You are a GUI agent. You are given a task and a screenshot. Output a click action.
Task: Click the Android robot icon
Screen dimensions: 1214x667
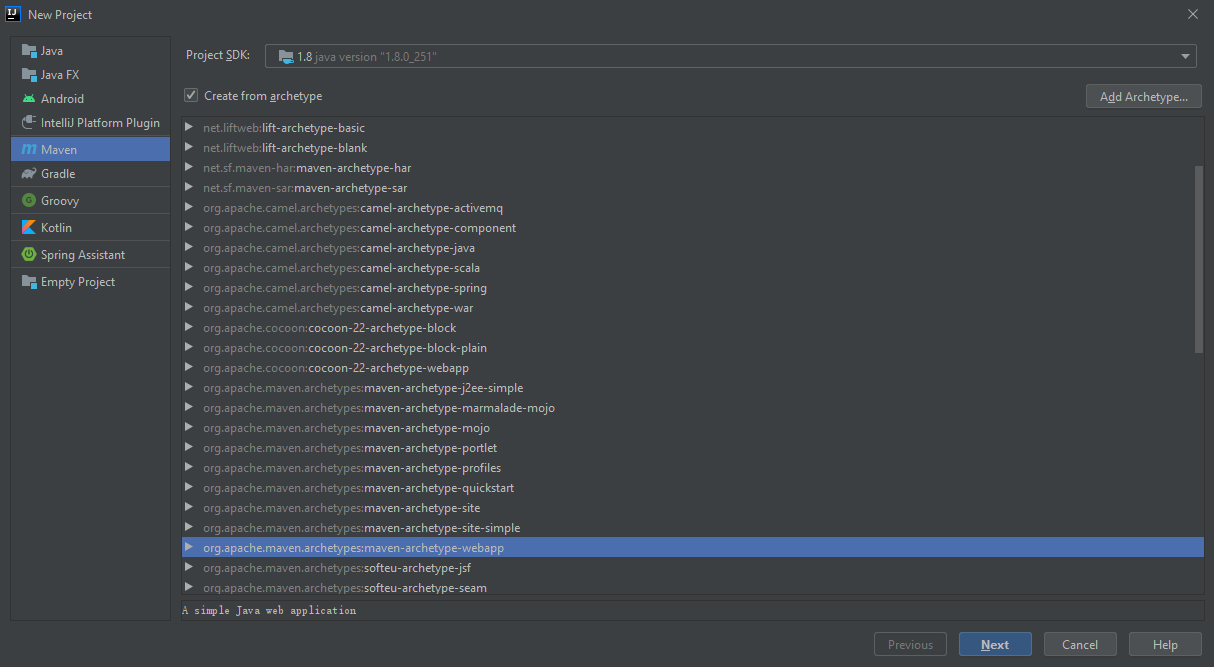[28, 98]
